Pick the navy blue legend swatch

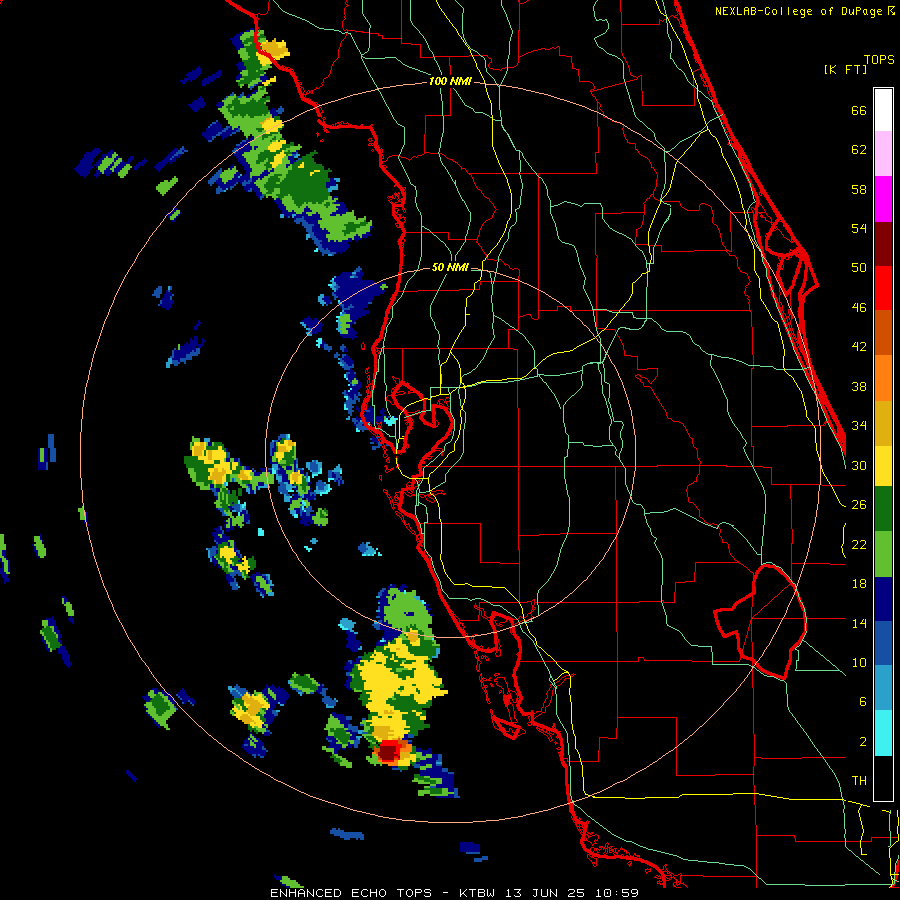click(x=883, y=599)
